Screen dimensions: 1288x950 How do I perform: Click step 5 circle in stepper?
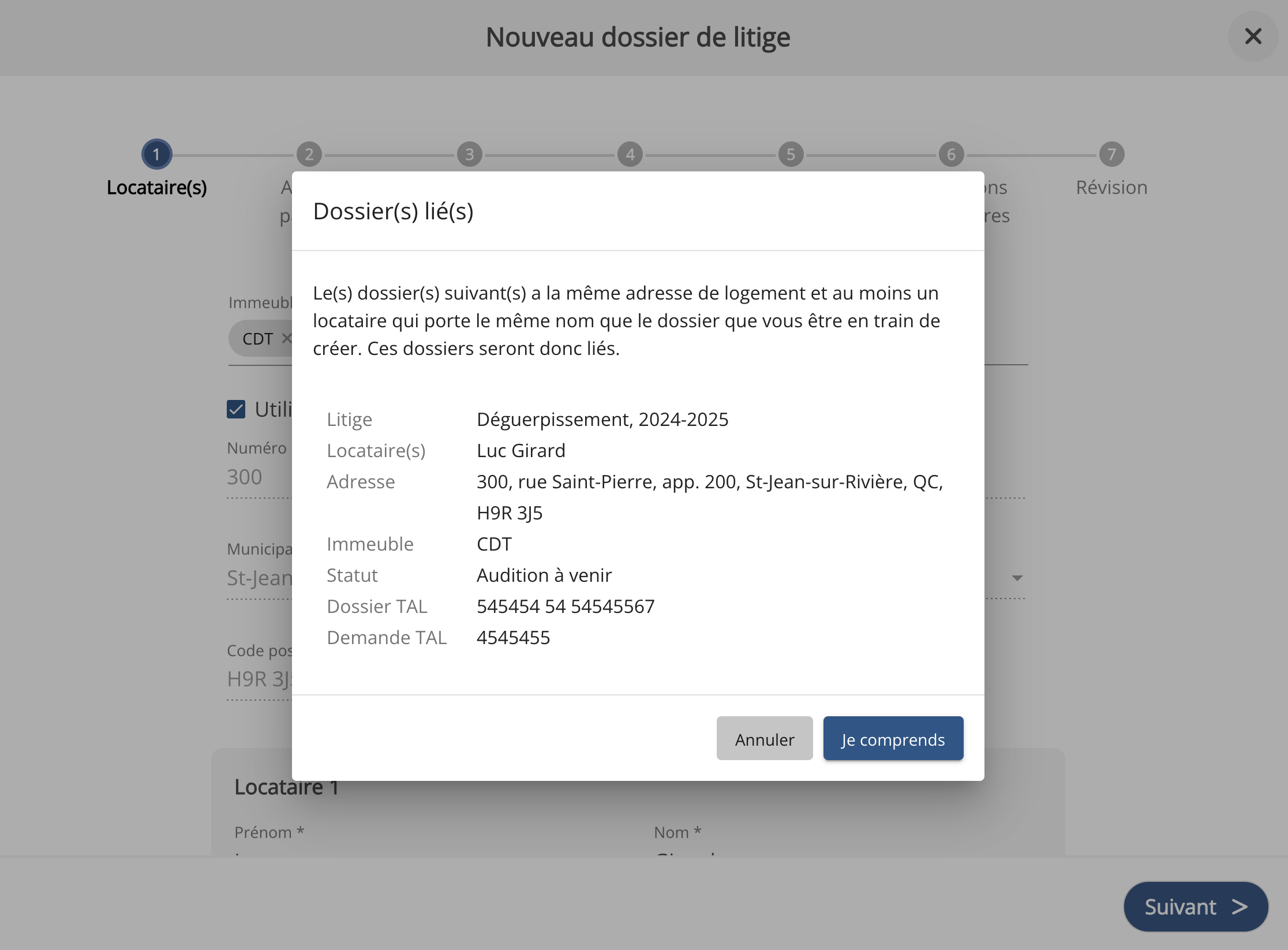click(791, 154)
